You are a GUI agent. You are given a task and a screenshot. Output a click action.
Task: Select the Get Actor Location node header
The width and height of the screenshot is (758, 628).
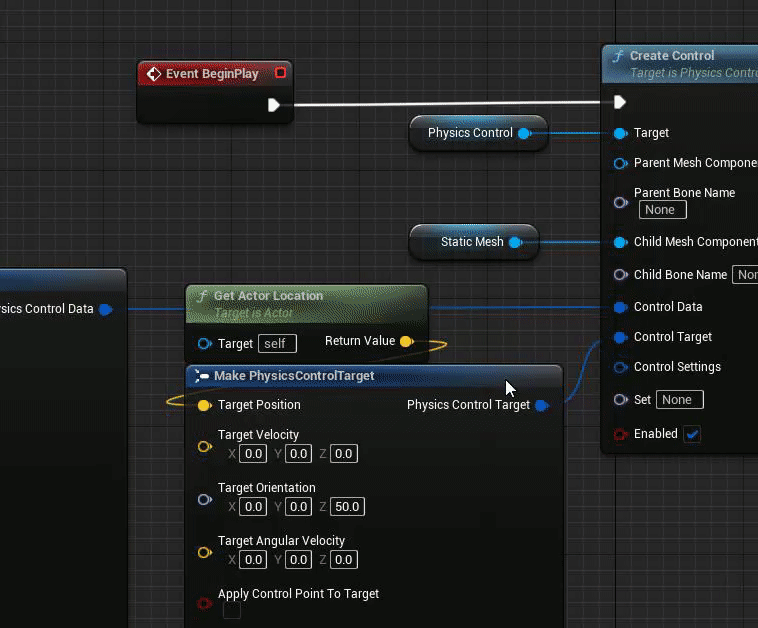pos(306,304)
